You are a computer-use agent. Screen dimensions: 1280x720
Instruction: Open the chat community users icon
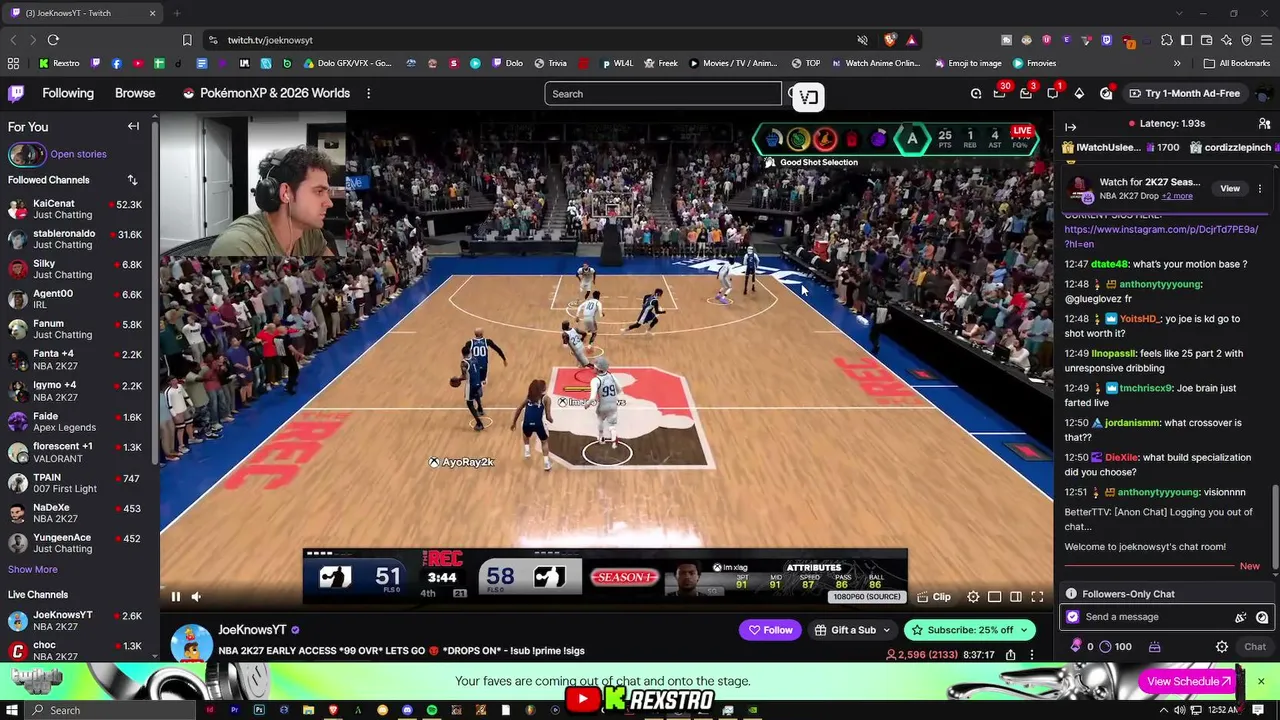pyautogui.click(x=1264, y=124)
